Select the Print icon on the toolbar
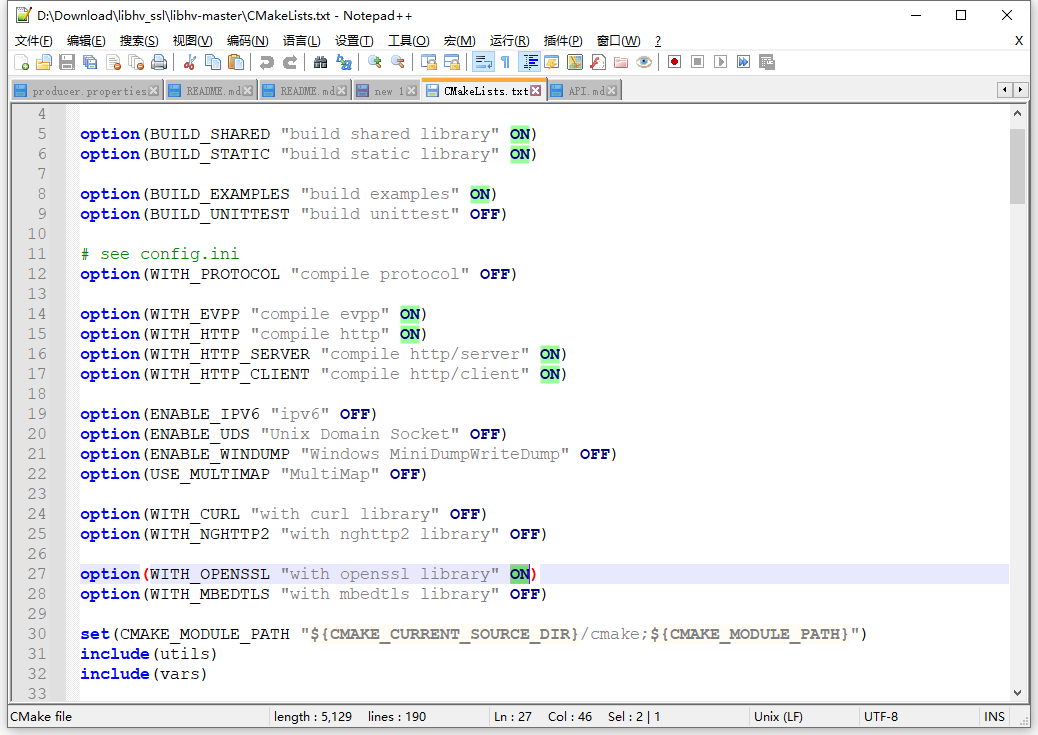 click(158, 62)
